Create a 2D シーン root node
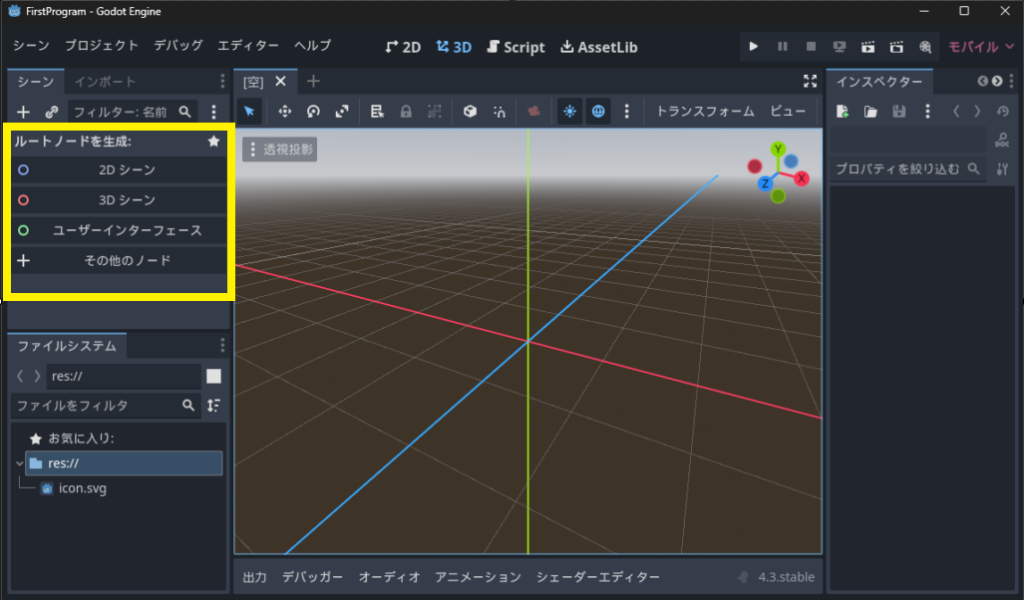The width and height of the screenshot is (1024, 600). tap(118, 170)
